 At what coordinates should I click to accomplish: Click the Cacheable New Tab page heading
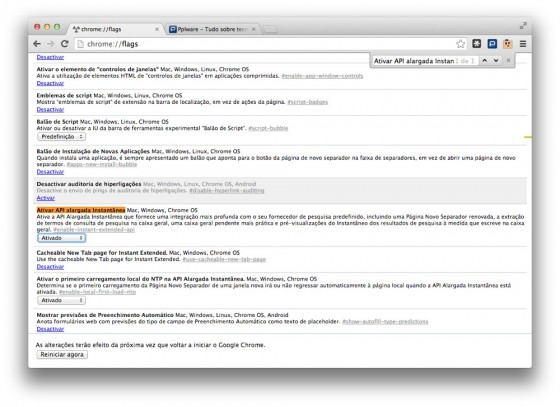coord(102,253)
